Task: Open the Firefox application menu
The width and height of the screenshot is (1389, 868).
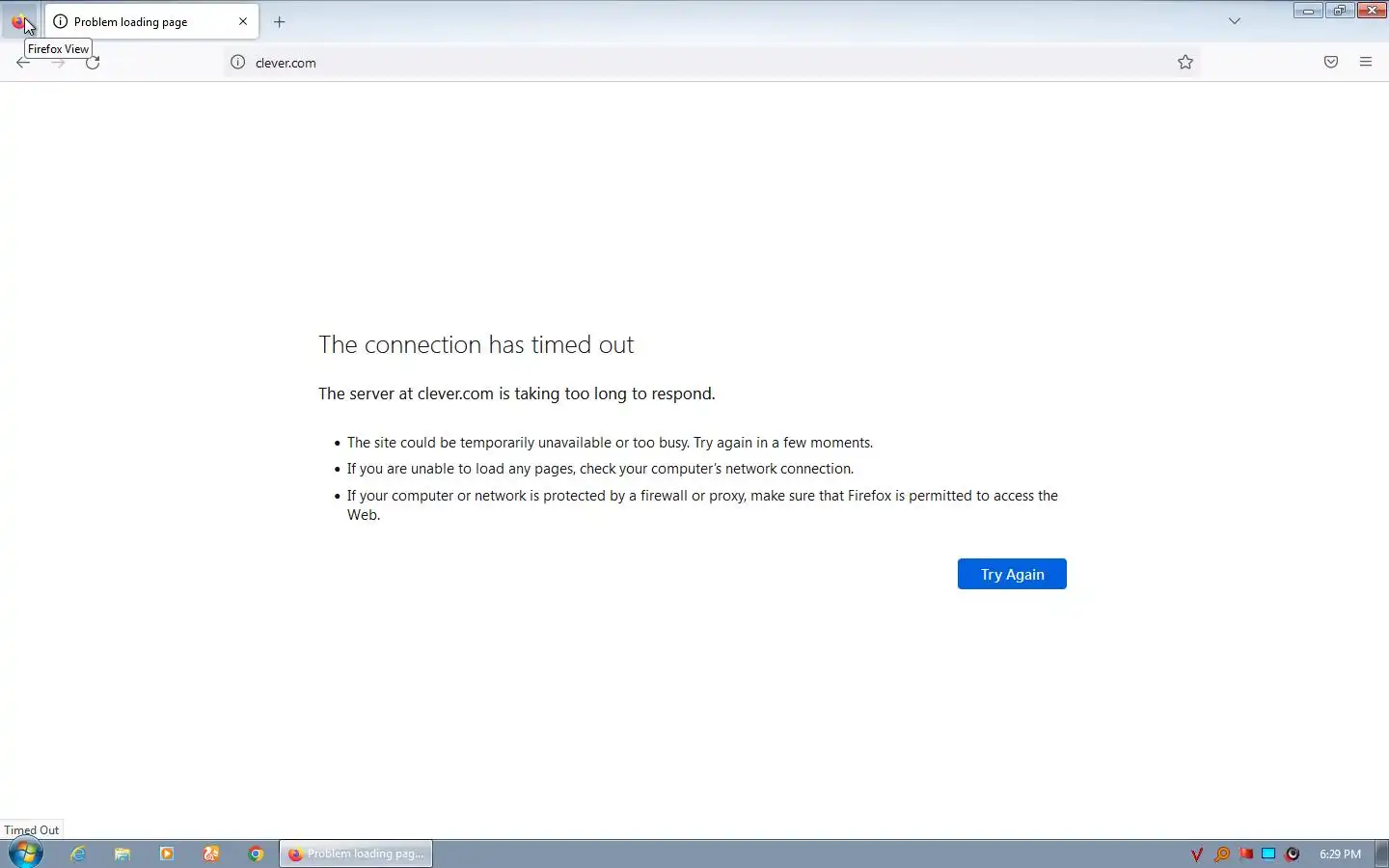Action: click(1366, 63)
